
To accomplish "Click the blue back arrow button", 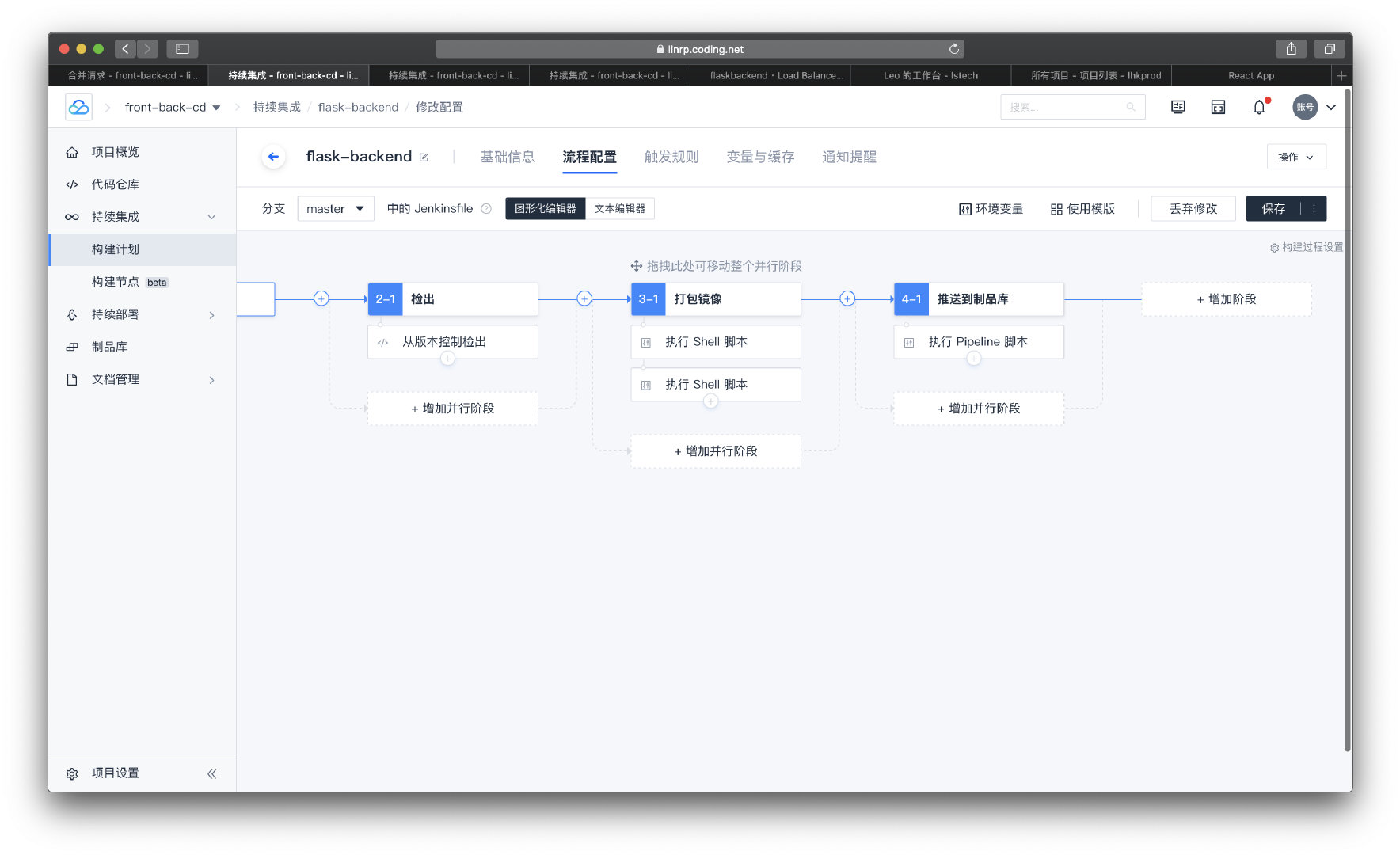I will (273, 157).
